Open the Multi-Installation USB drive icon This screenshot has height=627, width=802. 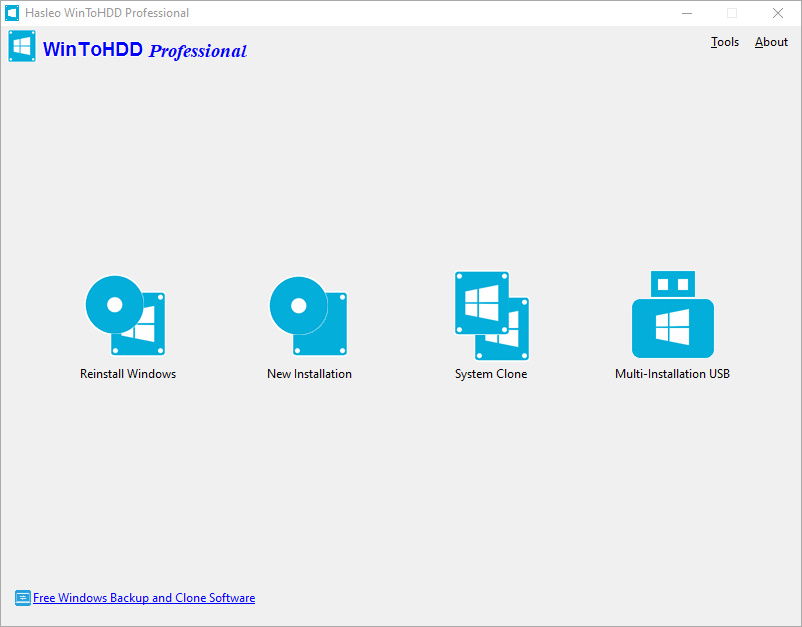tap(673, 314)
